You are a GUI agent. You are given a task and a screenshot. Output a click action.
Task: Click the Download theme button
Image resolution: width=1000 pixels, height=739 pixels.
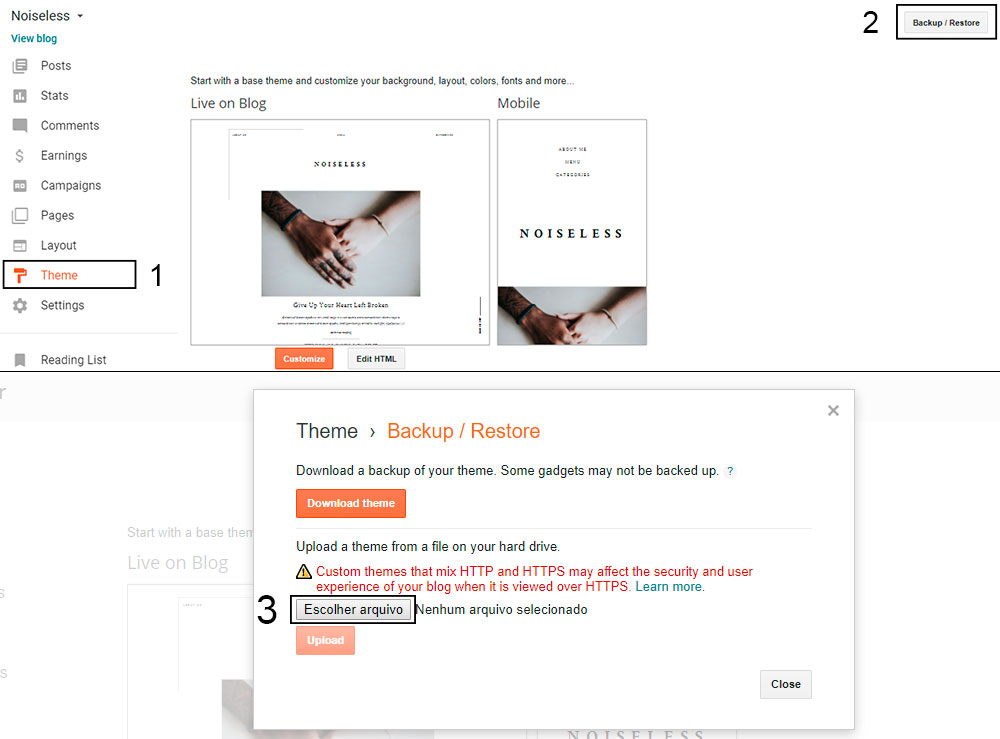point(351,503)
